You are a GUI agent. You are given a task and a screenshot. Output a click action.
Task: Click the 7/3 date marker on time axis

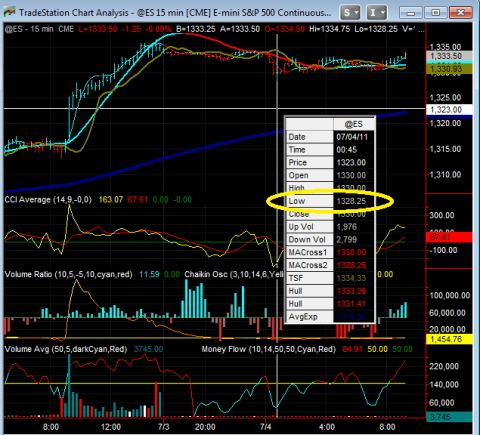164,427
